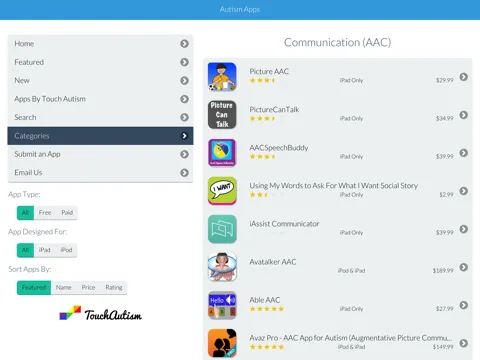
Task: Open Apps By Touch Autism
Action: coord(100,99)
